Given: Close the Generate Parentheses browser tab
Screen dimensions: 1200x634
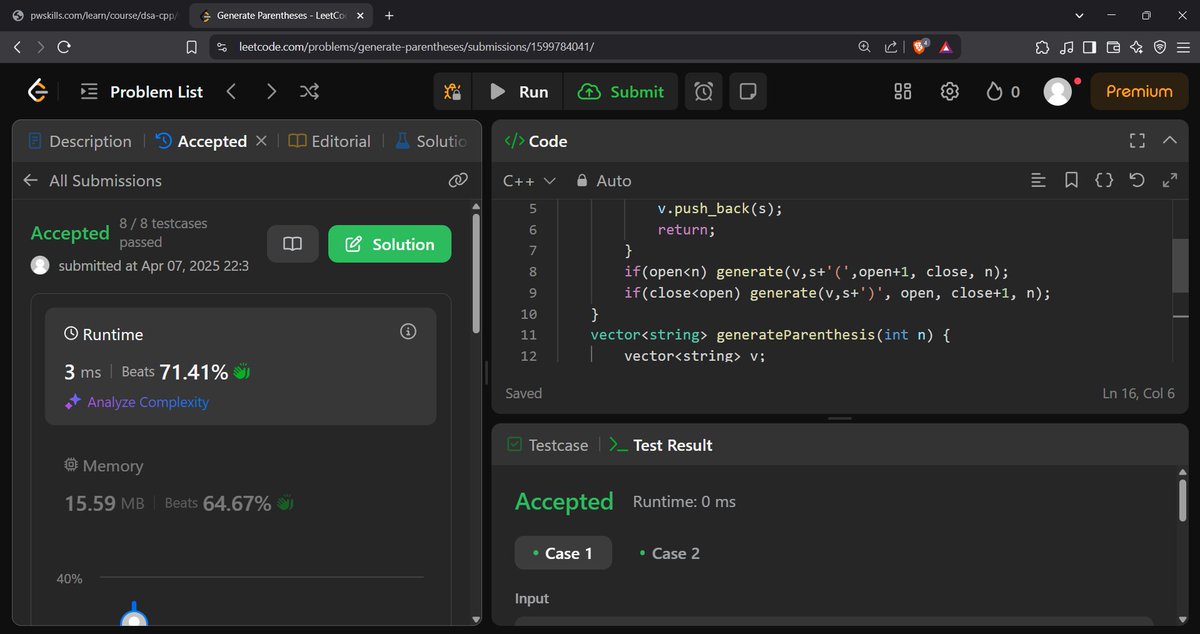Looking at the screenshot, I should click(x=360, y=15).
